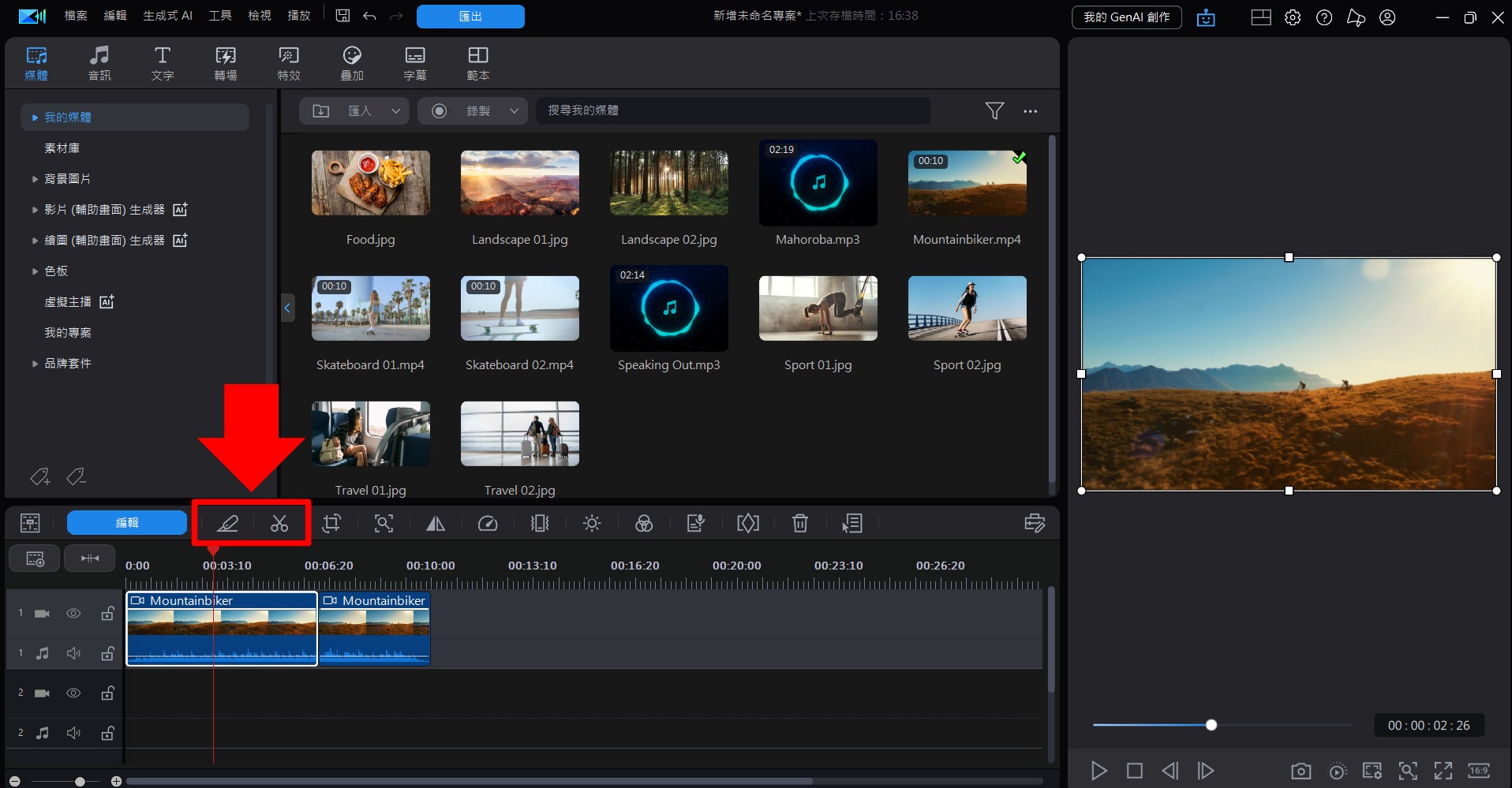Open the settings gear icon

(x=1293, y=17)
